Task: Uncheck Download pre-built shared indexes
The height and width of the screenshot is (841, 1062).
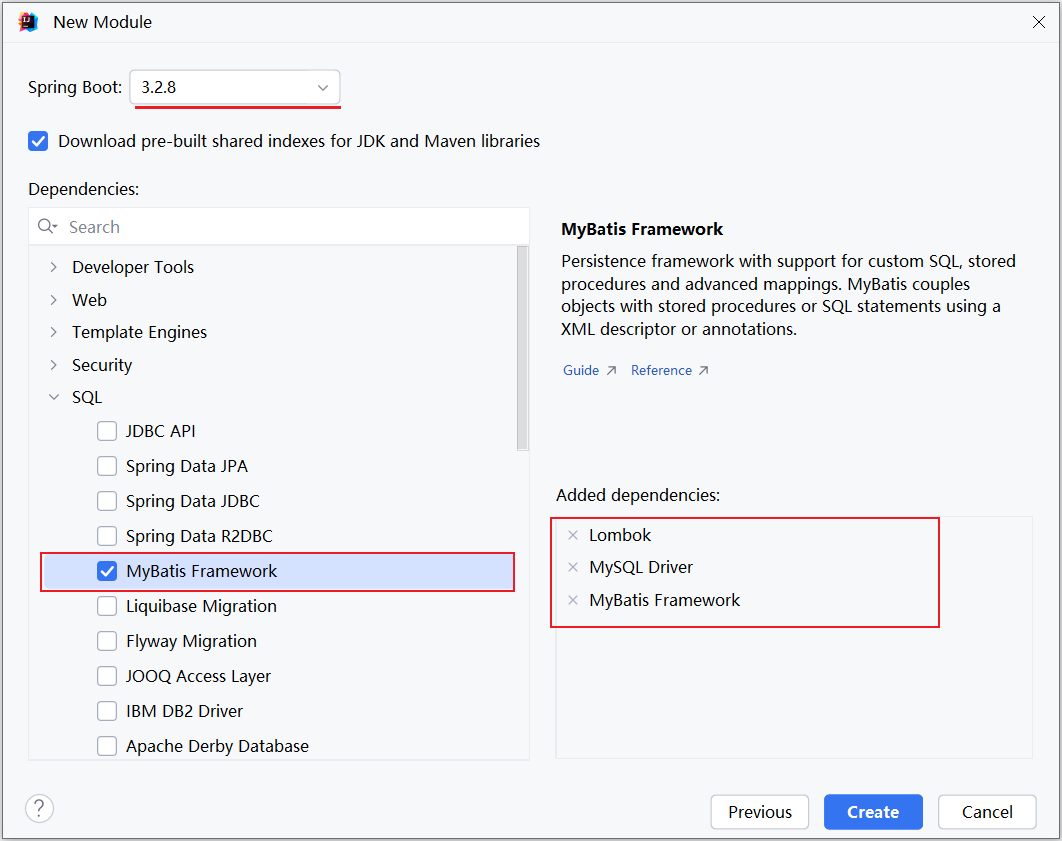Action: [37, 141]
